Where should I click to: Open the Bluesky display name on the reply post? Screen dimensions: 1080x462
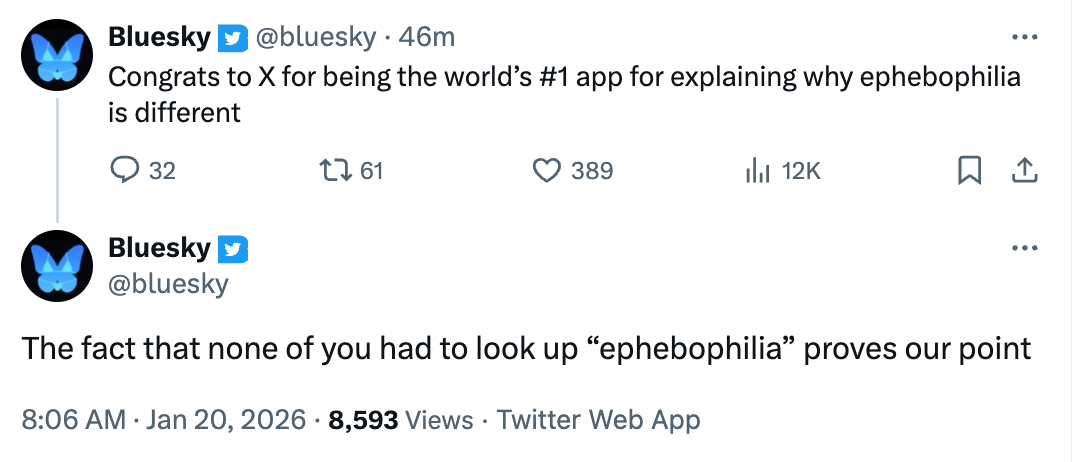(159, 247)
